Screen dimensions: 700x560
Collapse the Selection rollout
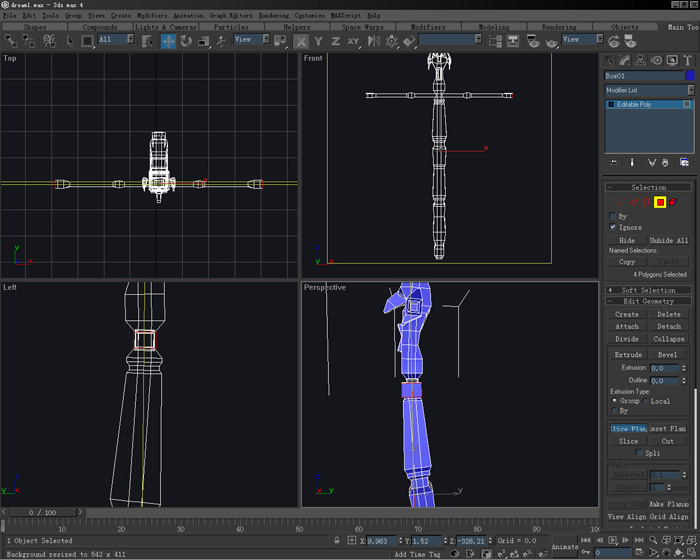[648, 188]
